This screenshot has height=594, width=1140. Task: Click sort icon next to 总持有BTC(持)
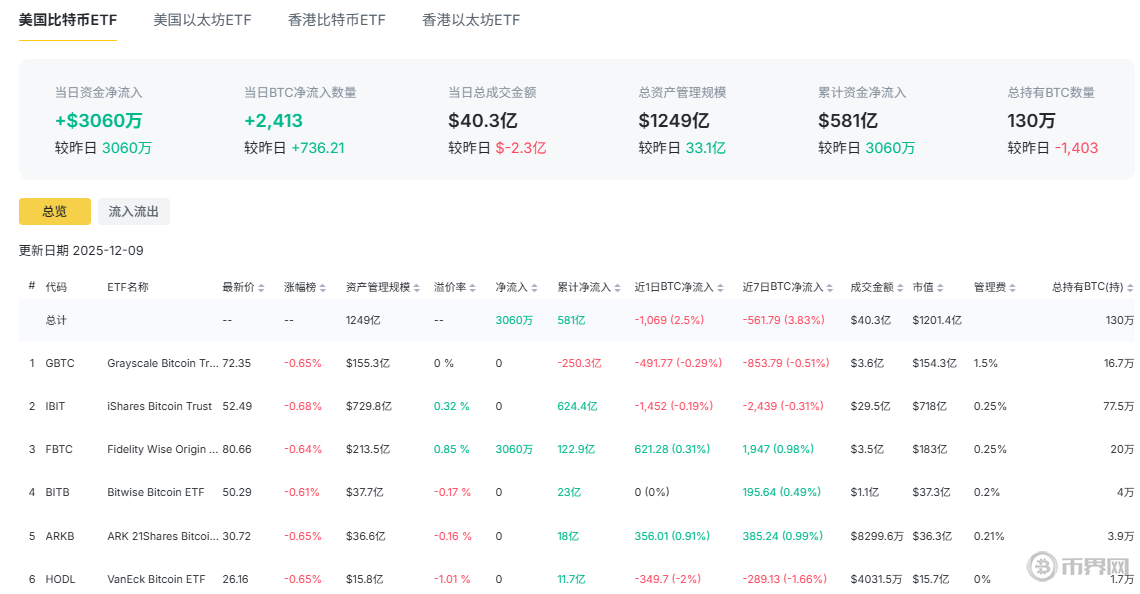[1130, 288]
